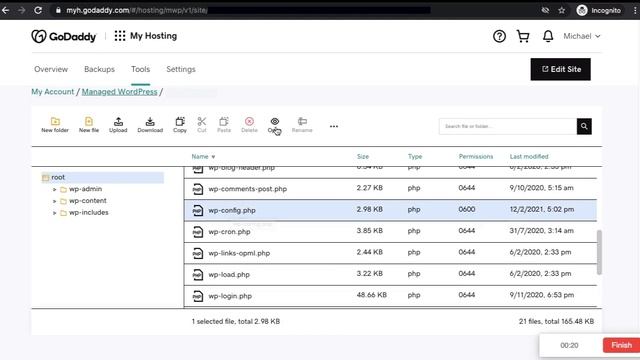
Task: Sort by the Last modified column
Action: tap(529, 156)
